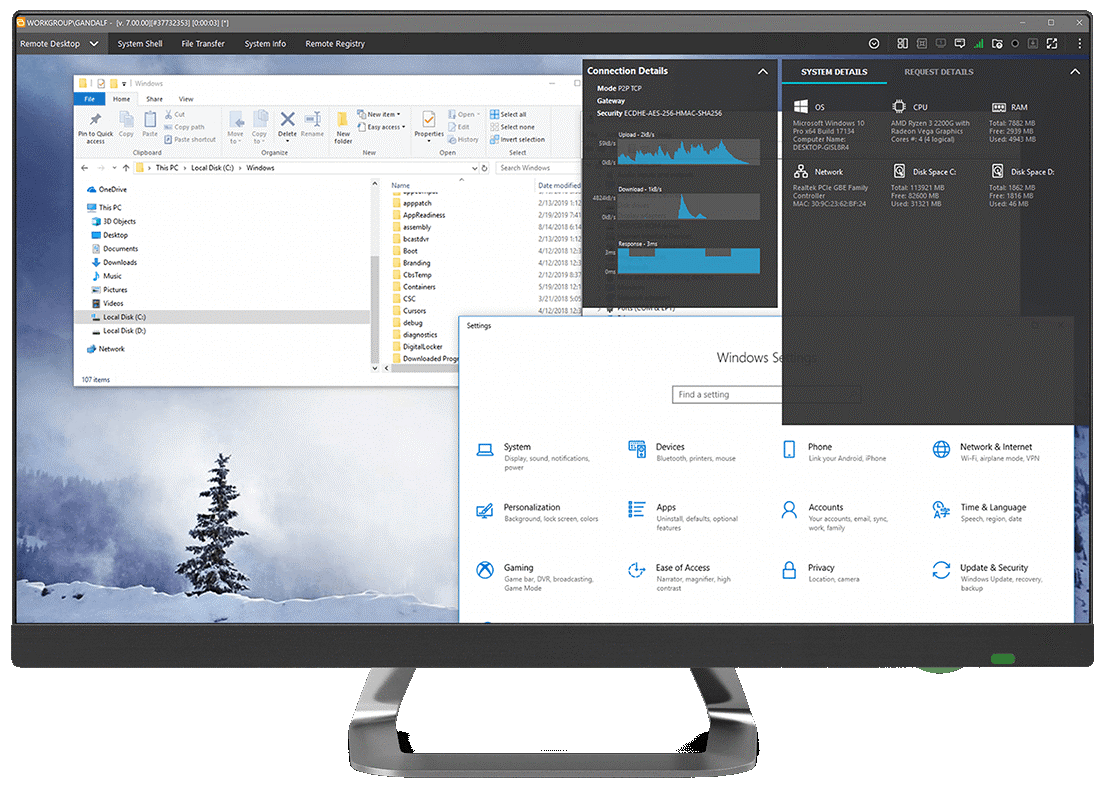Click the address bar refresh icon
This screenshot has width=1107, height=803.
[485, 168]
